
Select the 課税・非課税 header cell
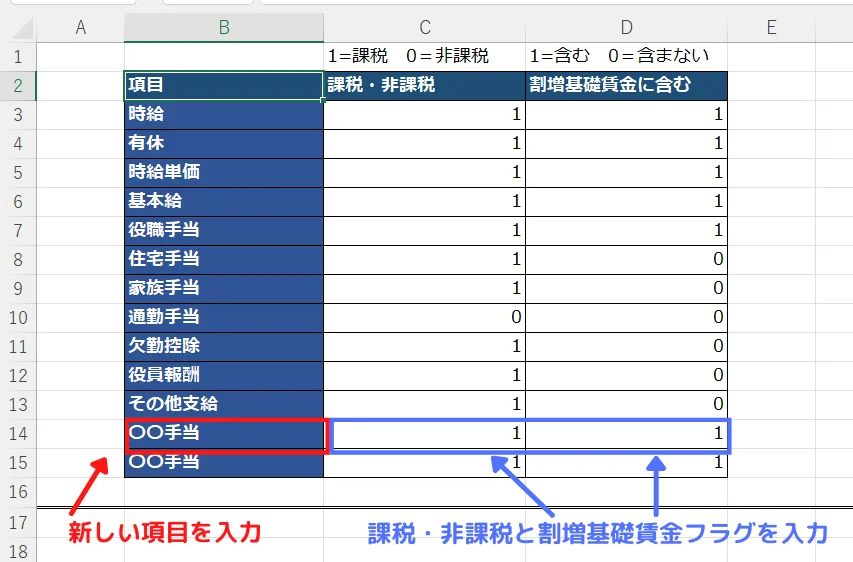tap(425, 86)
